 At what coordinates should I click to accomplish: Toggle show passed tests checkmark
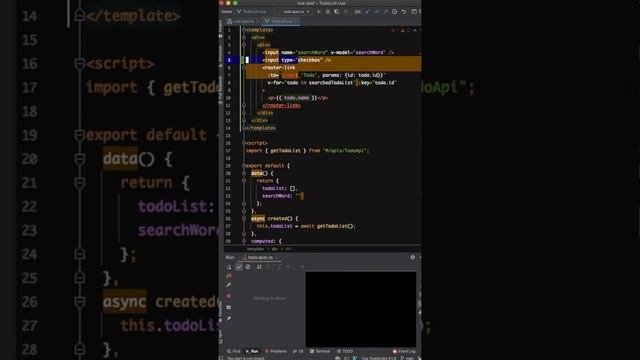coord(239,267)
